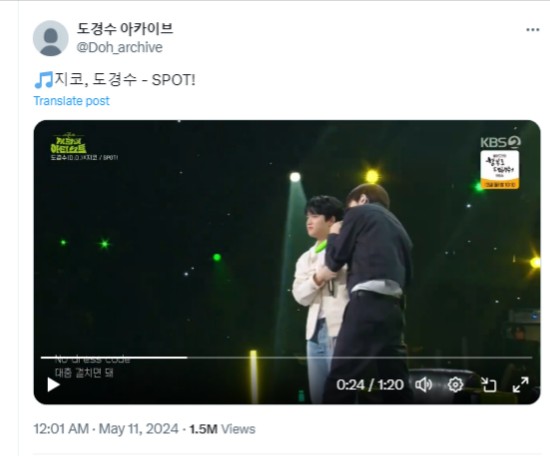Open the @Doh_archive handle link
This screenshot has height=456, width=550.
point(120,47)
